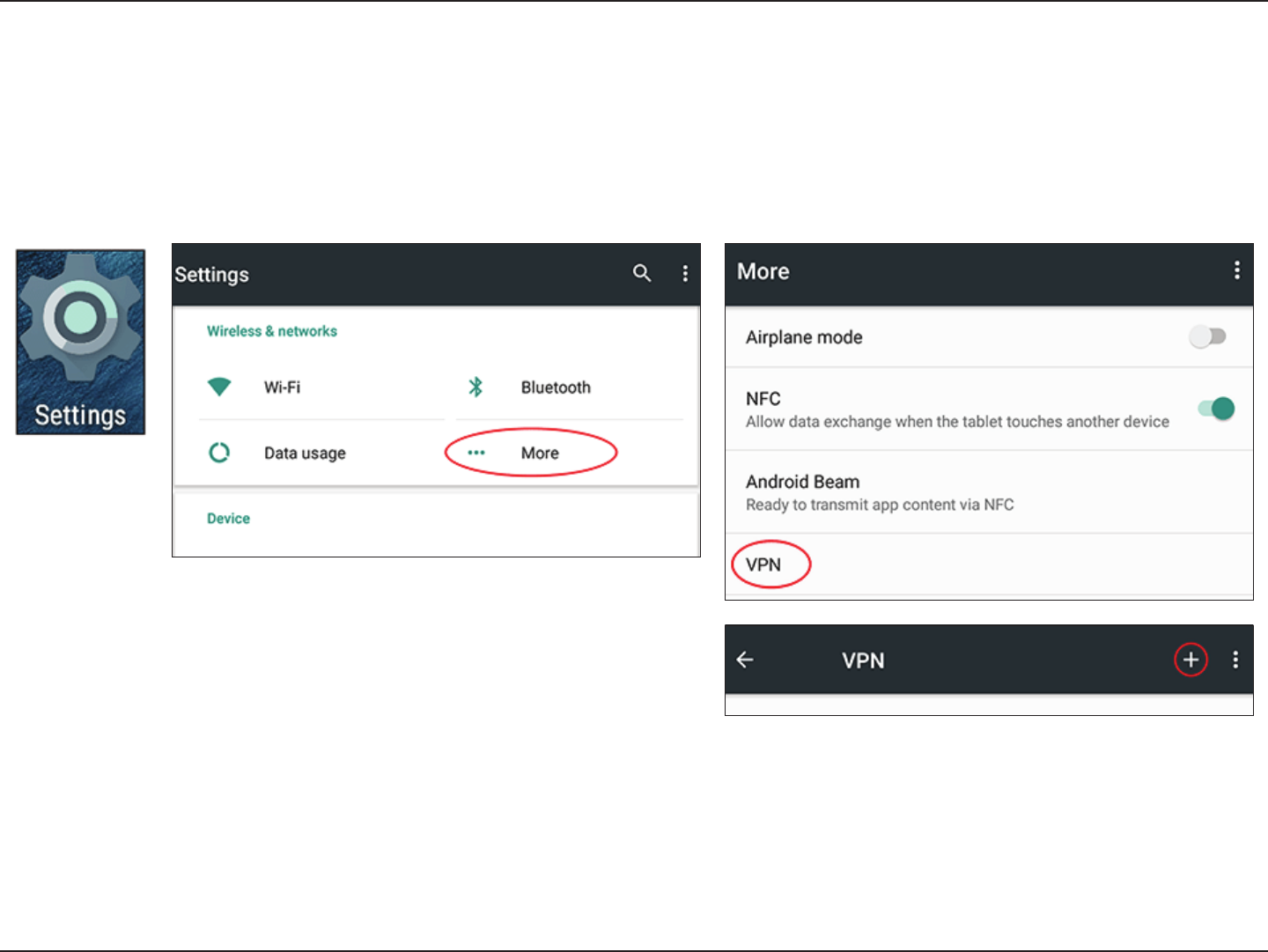This screenshot has height=952, width=1268.
Task: Tap the Airplane mode row label
Action: tap(804, 337)
